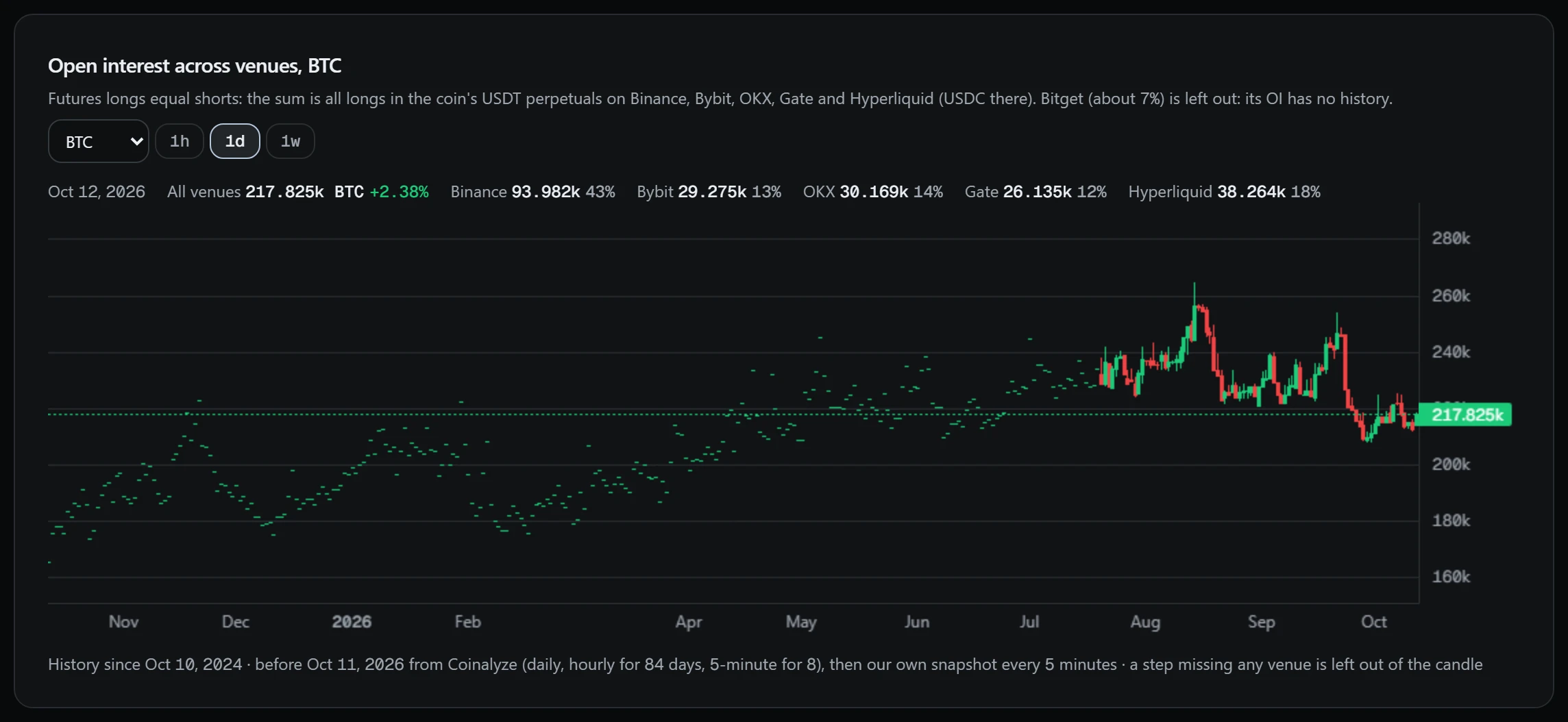Switch to the 1h interval
The width and height of the screenshot is (1568, 722).
(x=180, y=141)
